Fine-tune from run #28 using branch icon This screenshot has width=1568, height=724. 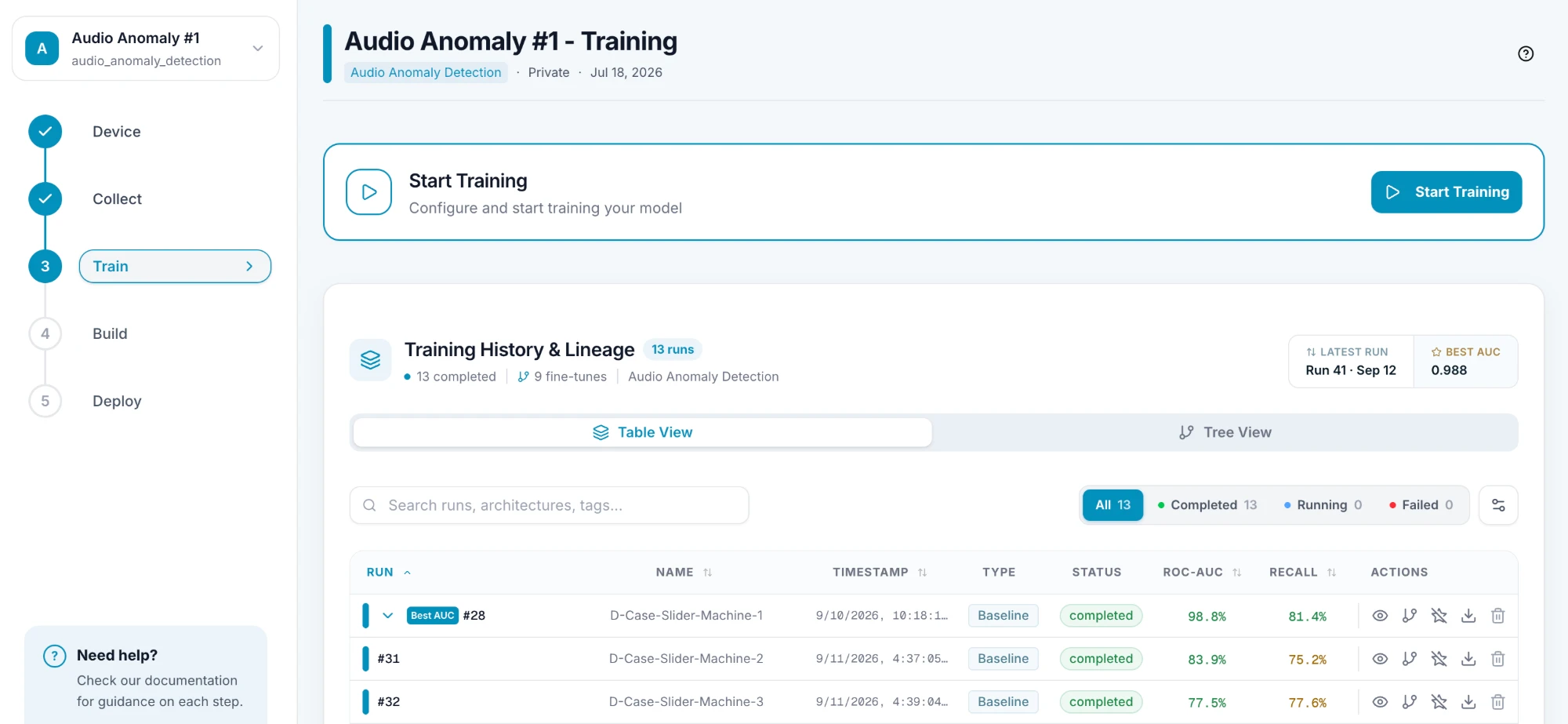[1410, 616]
